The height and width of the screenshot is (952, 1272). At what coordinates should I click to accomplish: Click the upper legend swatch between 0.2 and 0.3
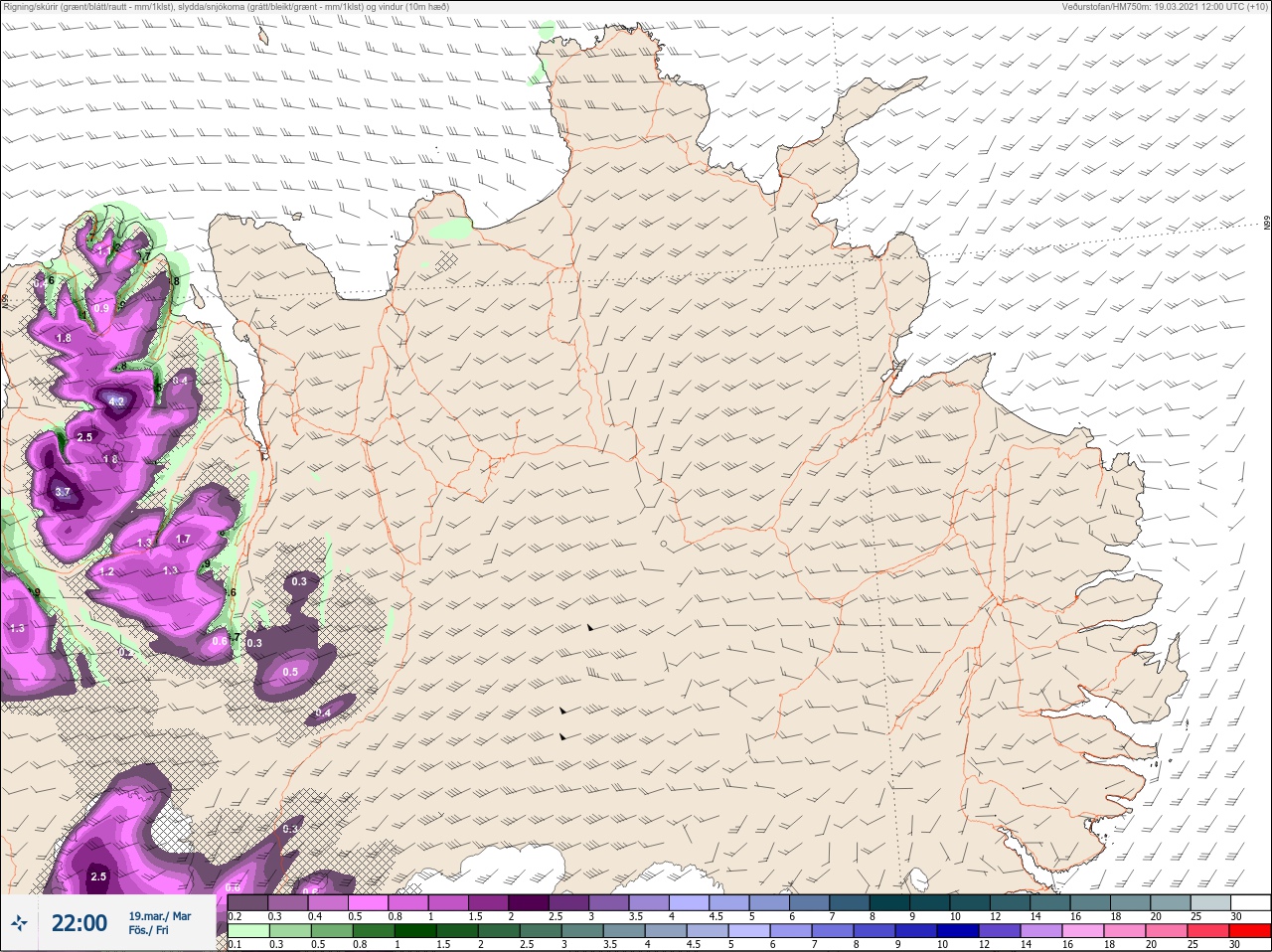point(248,902)
